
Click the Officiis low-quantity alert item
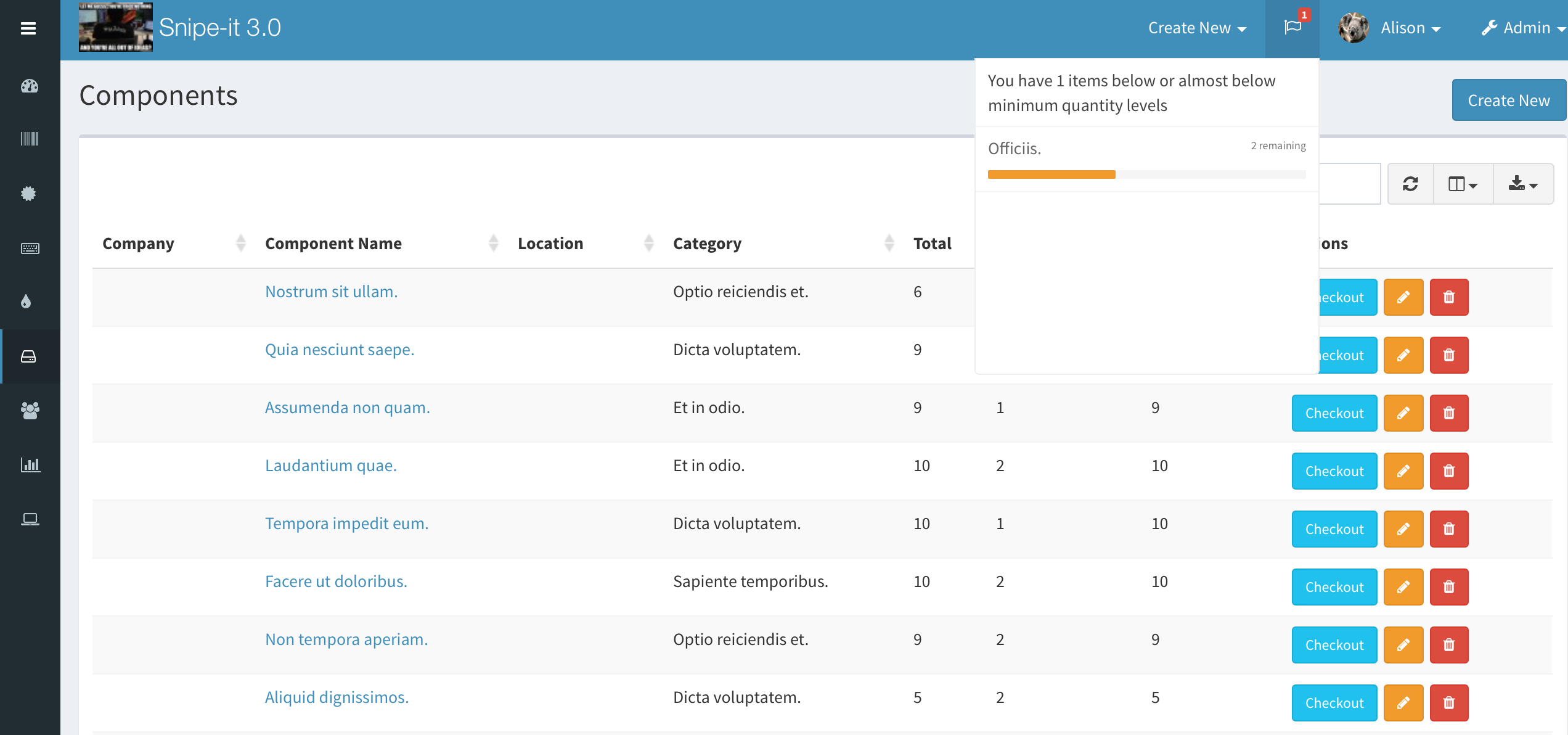(x=1146, y=160)
